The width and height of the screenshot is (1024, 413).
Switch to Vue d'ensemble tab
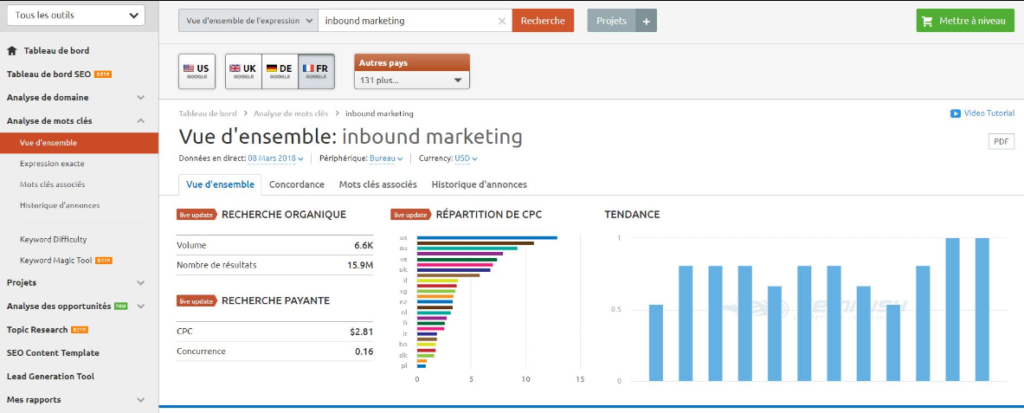click(x=220, y=184)
